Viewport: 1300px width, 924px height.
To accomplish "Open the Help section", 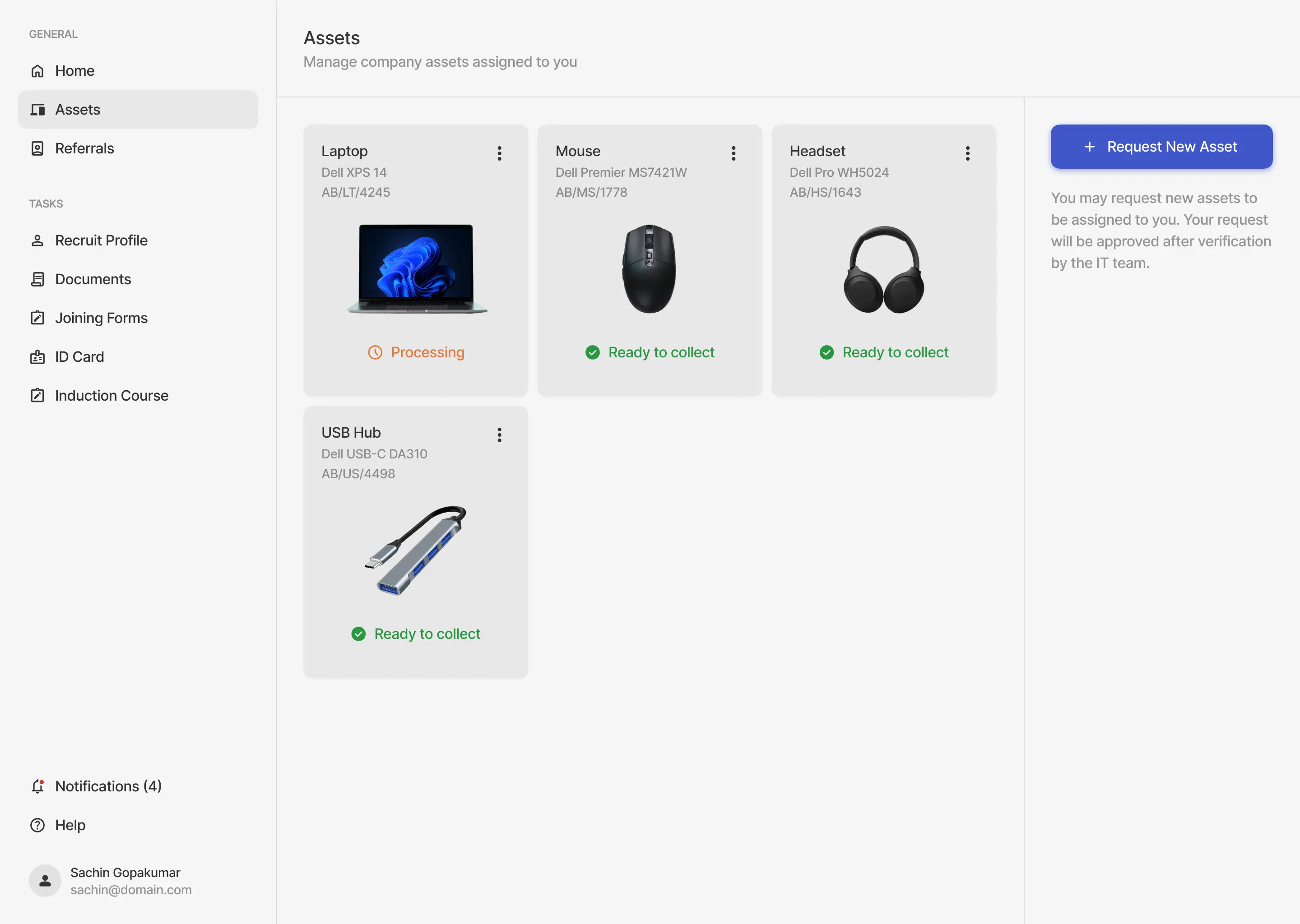I will [138, 824].
